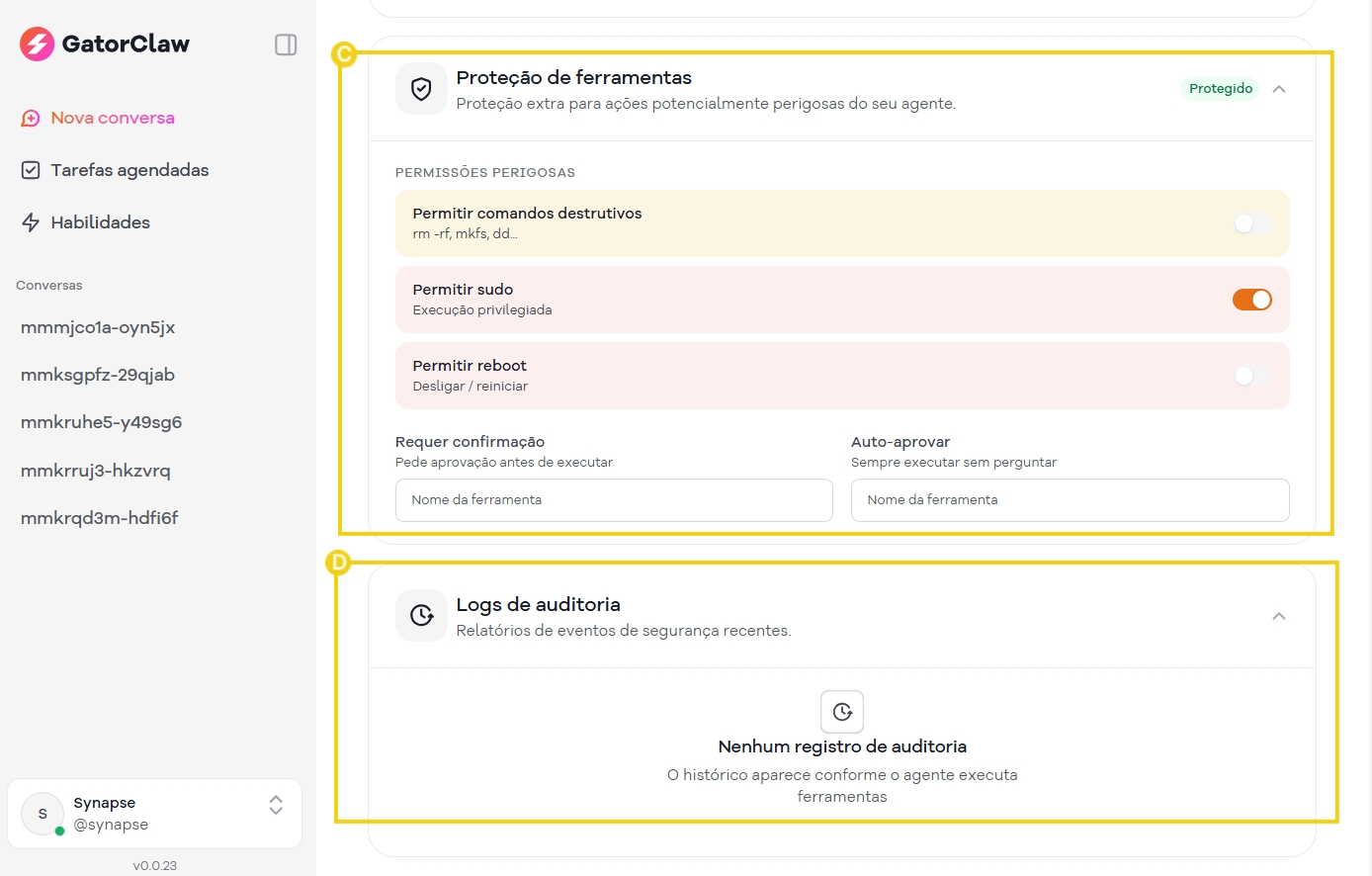Start a Nova conversa
The image size is (1372, 876).
pyautogui.click(x=113, y=118)
